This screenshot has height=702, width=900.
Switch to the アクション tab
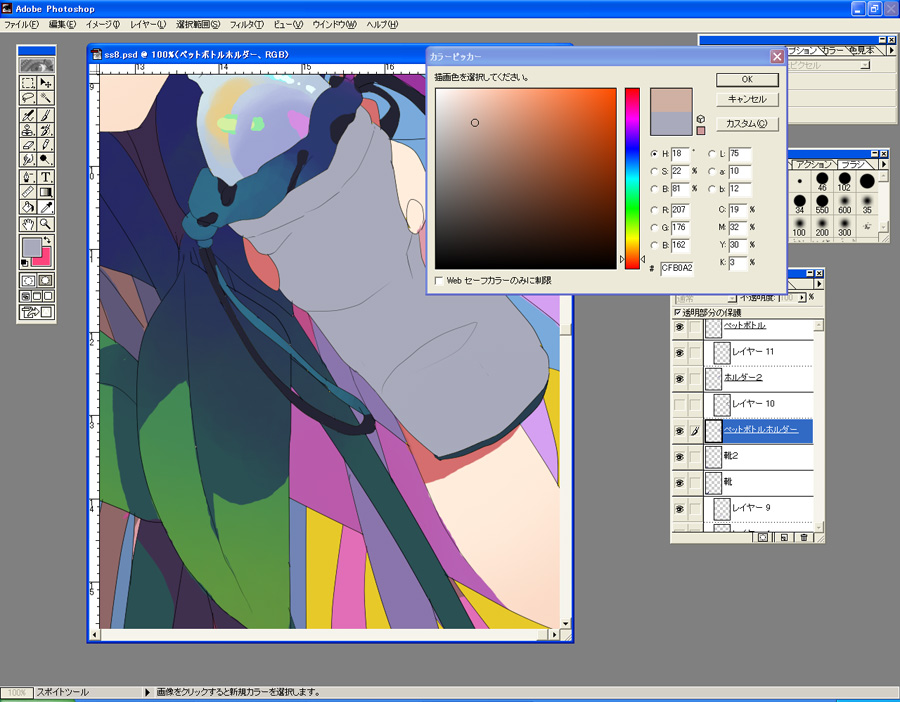coord(814,164)
